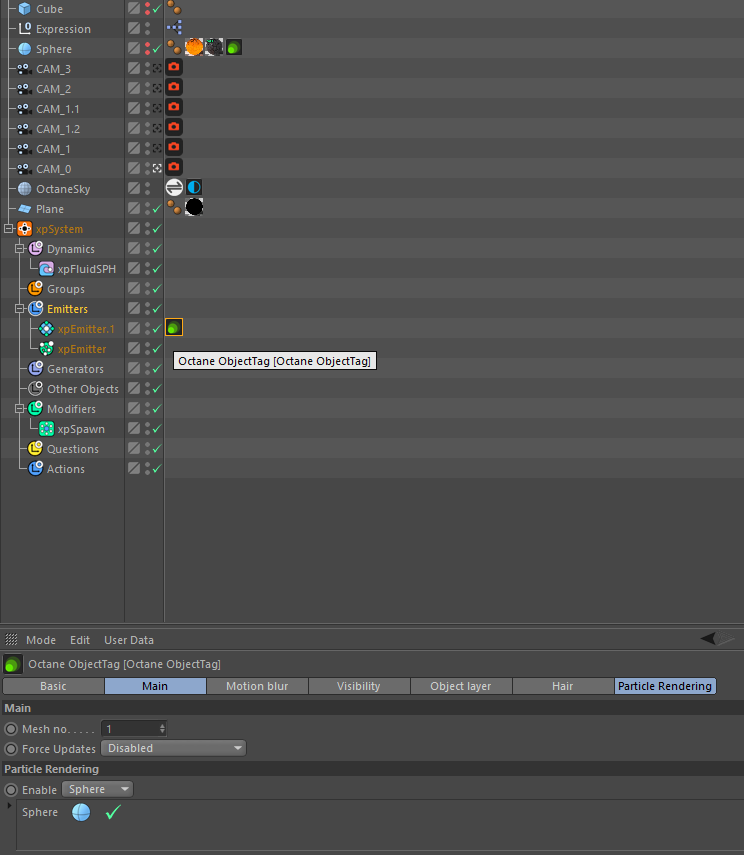Switch to the Visibility tab
This screenshot has width=744, height=855.
tap(359, 686)
